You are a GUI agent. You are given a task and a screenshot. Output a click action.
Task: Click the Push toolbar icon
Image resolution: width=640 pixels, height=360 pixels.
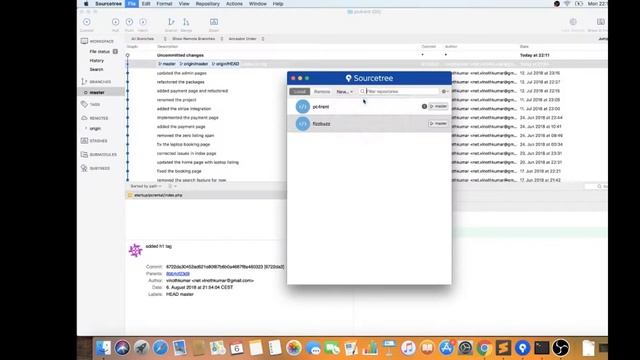[x=129, y=22]
